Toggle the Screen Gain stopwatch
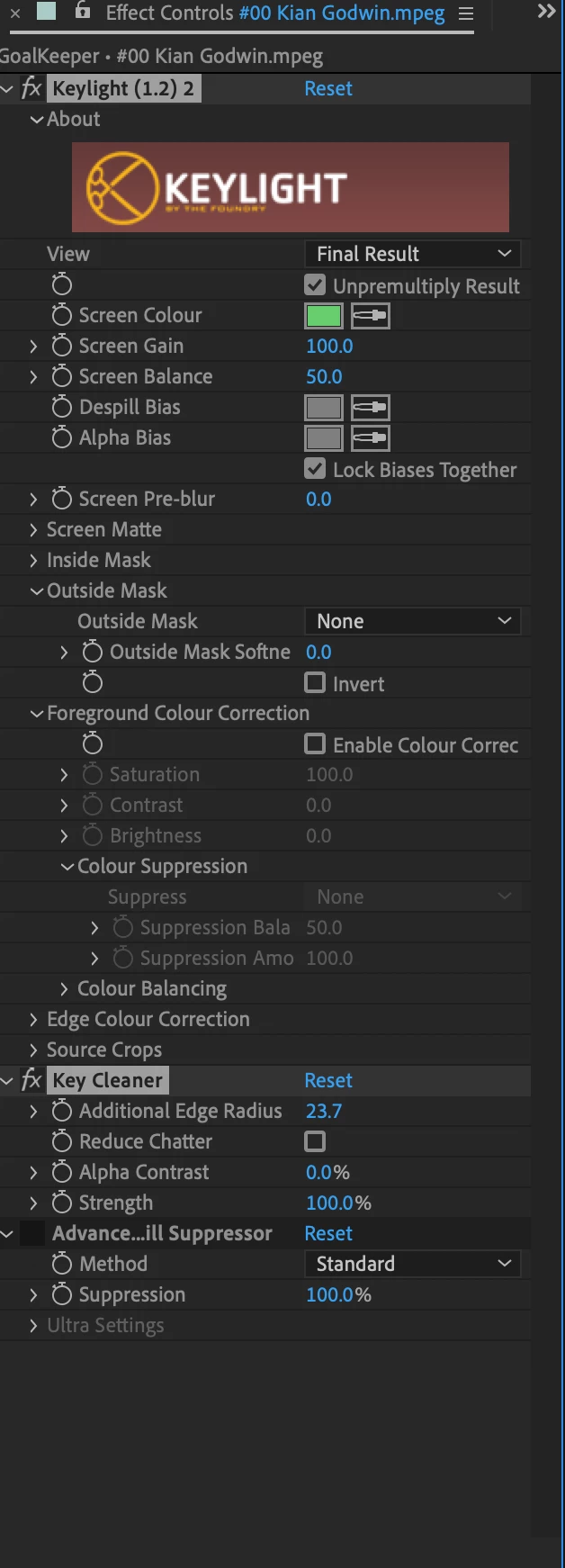The height and width of the screenshot is (1568, 565). [x=61, y=346]
